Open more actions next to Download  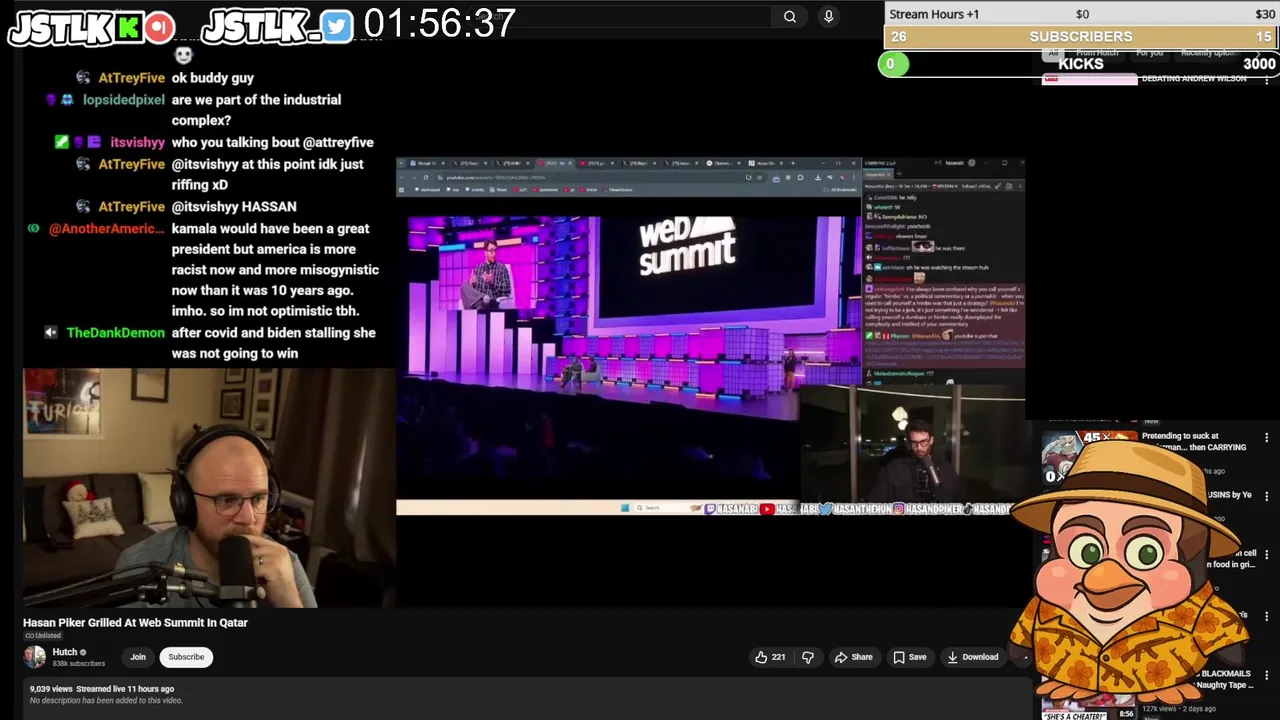pyautogui.click(x=1022, y=657)
